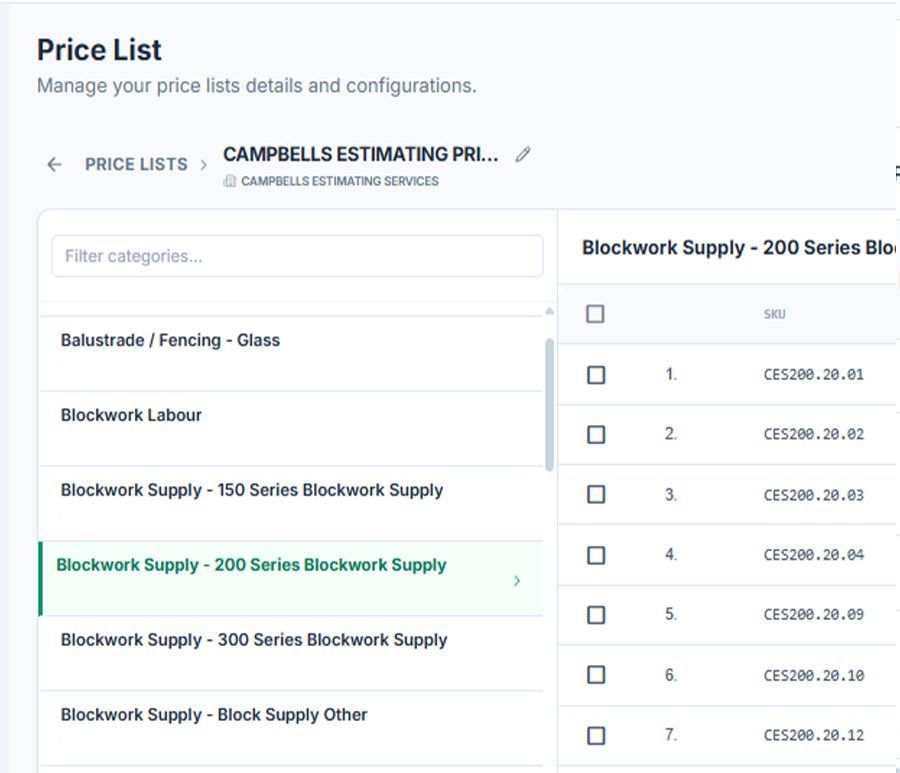The height and width of the screenshot is (773, 900).
Task: Click the CAMPBELLS ESTIMATING PRI... title
Action: tap(360, 154)
